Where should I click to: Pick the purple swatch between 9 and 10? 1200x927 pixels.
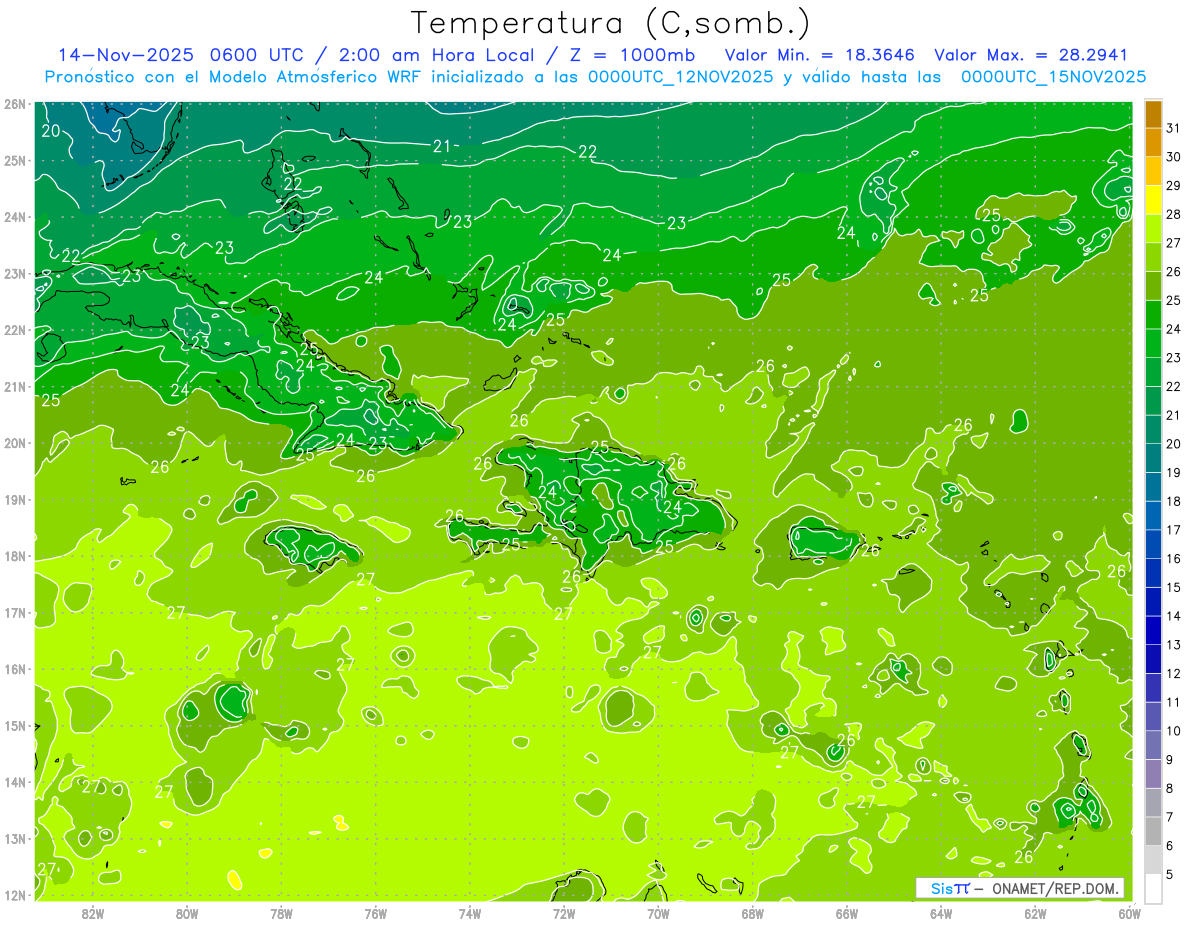[1153, 745]
